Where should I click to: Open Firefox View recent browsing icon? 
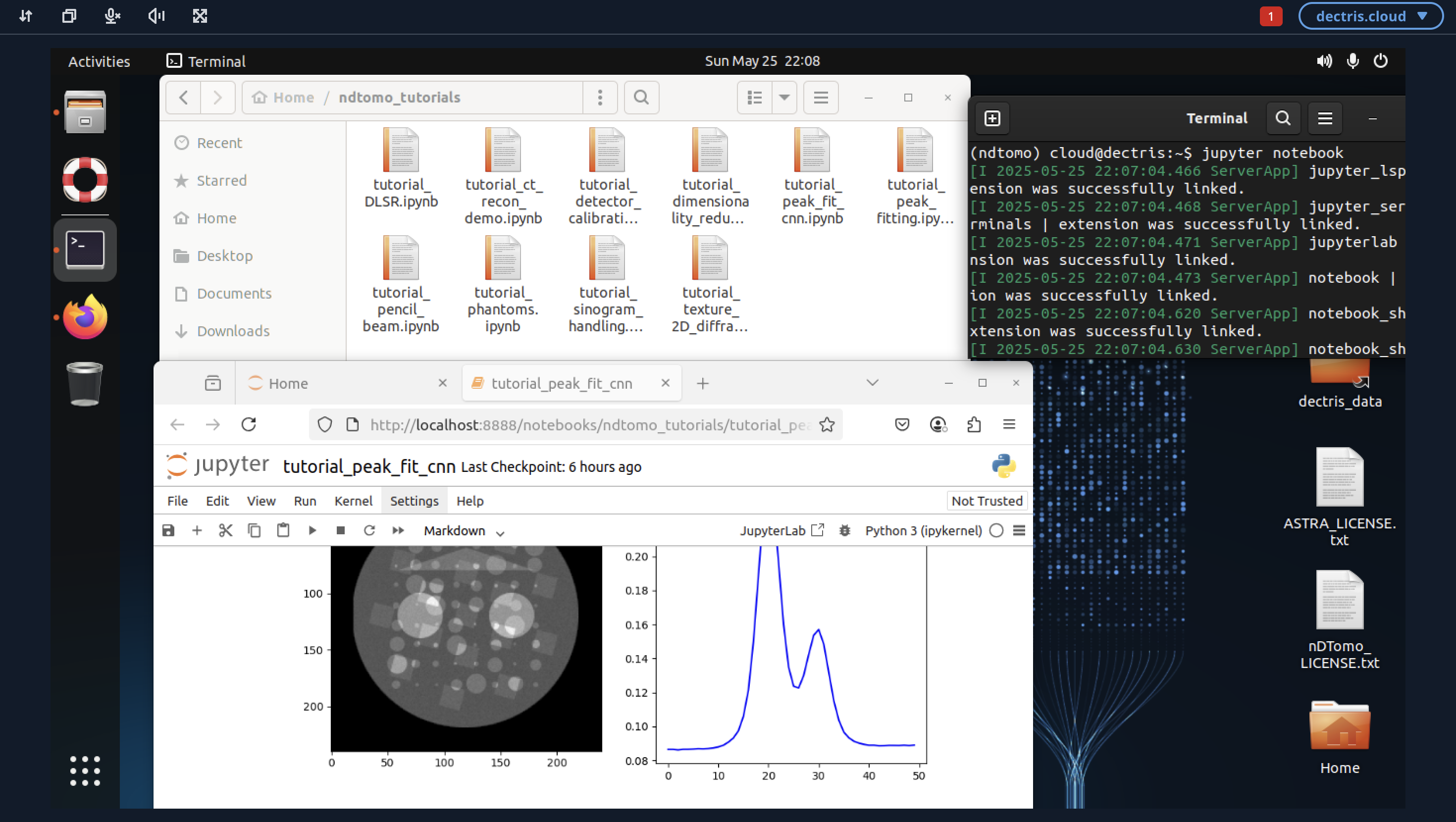[212, 383]
